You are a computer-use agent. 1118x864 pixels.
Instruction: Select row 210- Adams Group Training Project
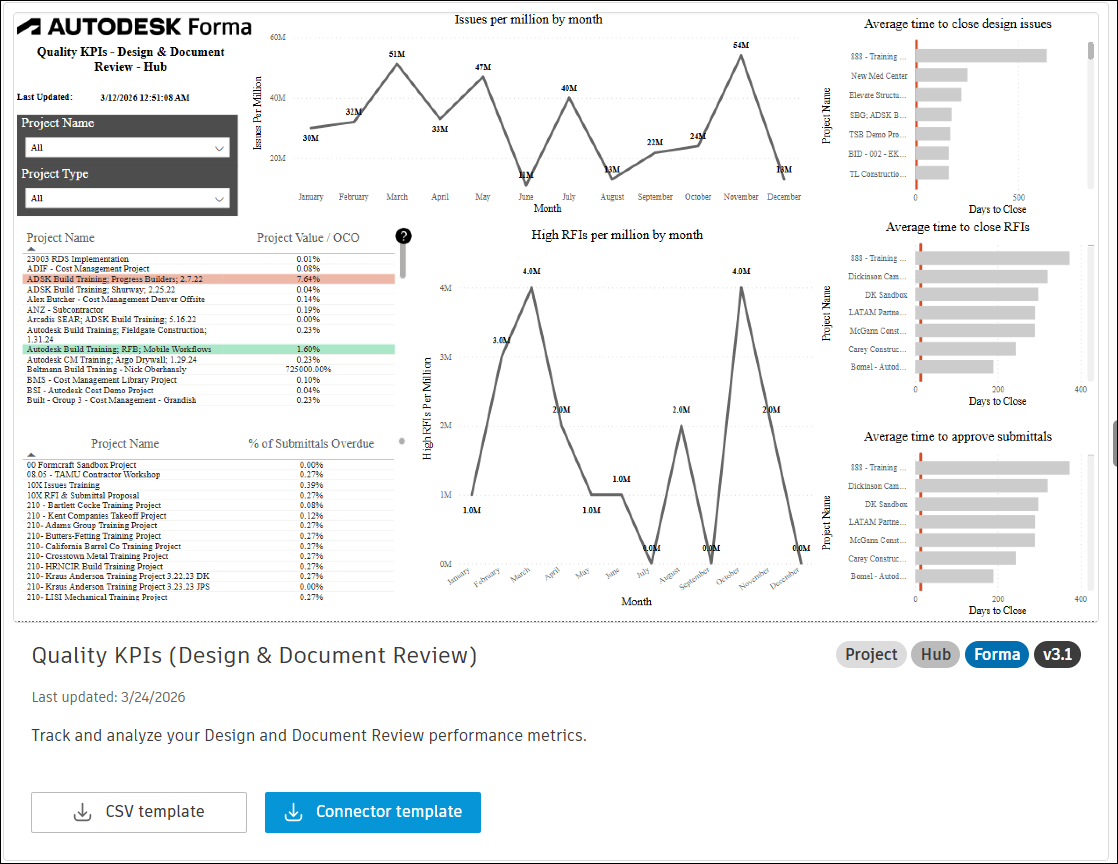209,525
